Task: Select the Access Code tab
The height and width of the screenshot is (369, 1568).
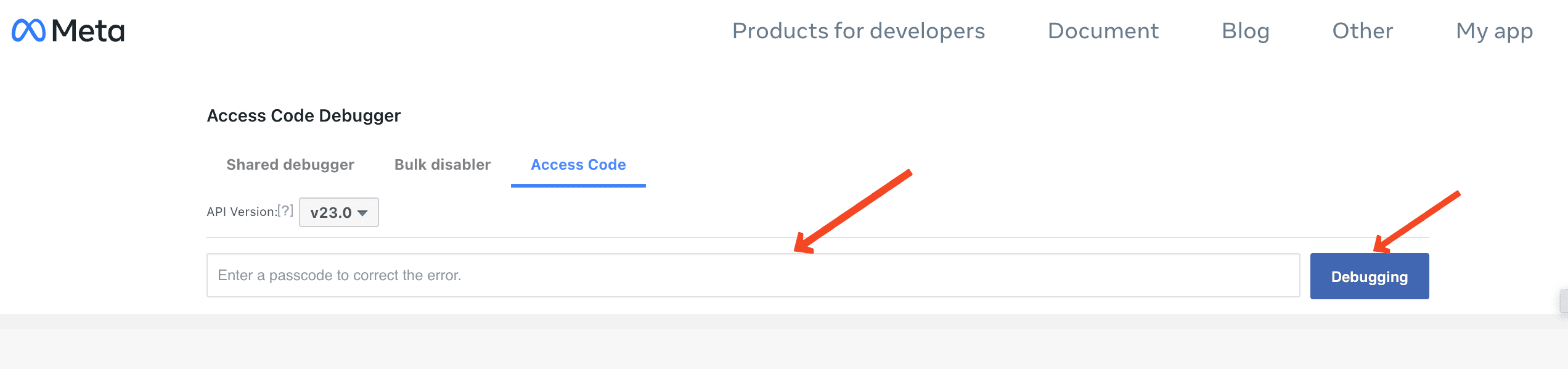Action: pyautogui.click(x=578, y=165)
